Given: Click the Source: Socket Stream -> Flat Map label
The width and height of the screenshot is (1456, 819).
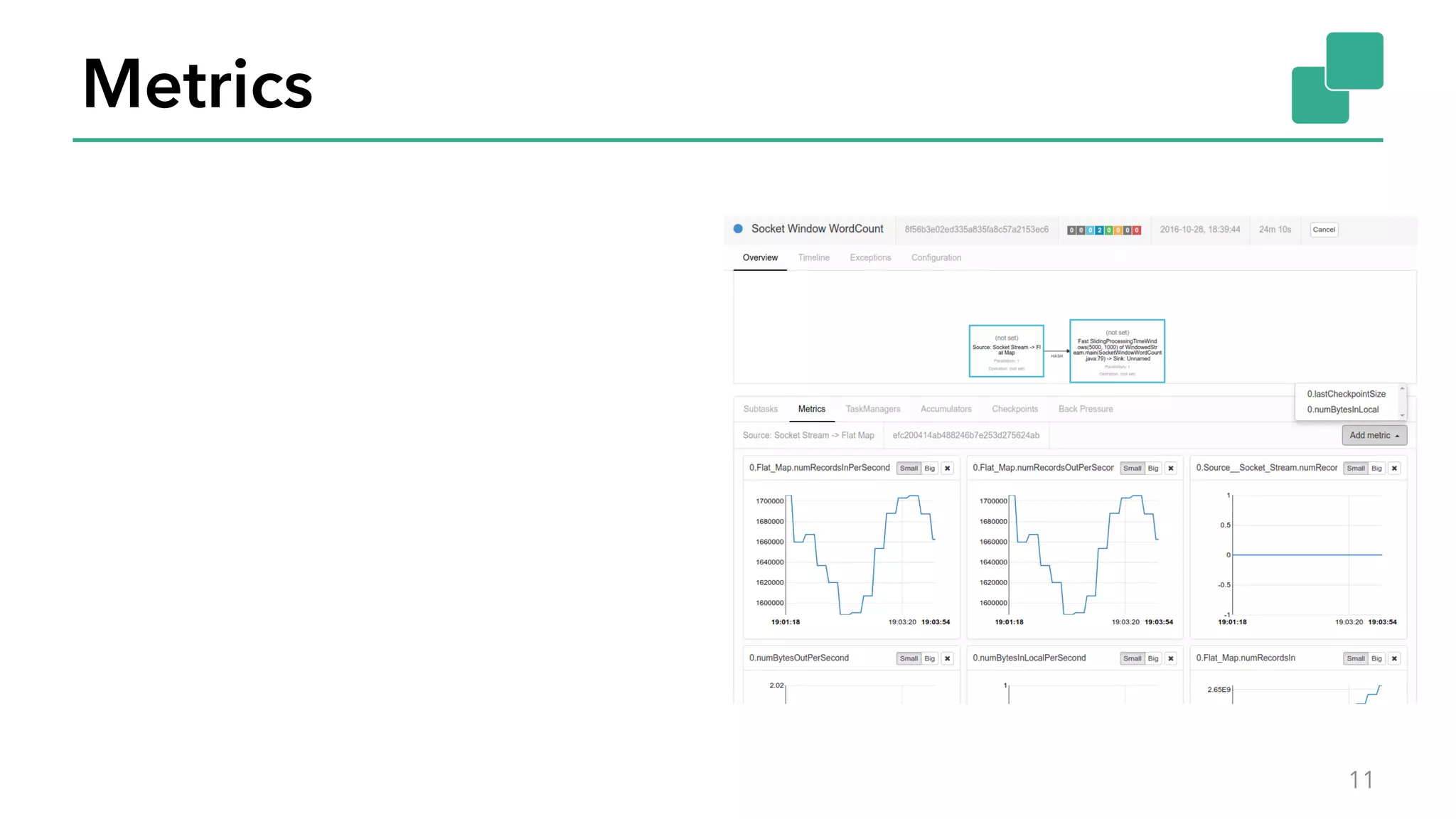Looking at the screenshot, I should [x=808, y=436].
